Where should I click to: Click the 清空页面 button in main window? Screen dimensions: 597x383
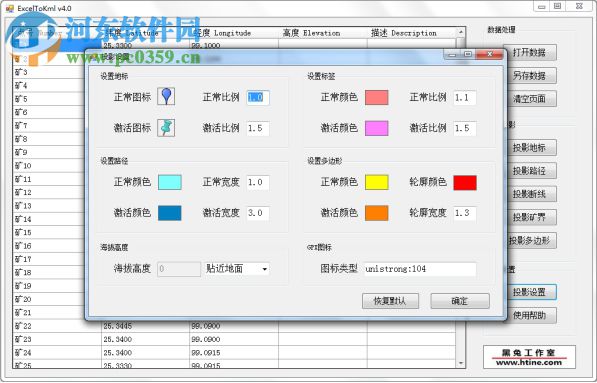[529, 99]
